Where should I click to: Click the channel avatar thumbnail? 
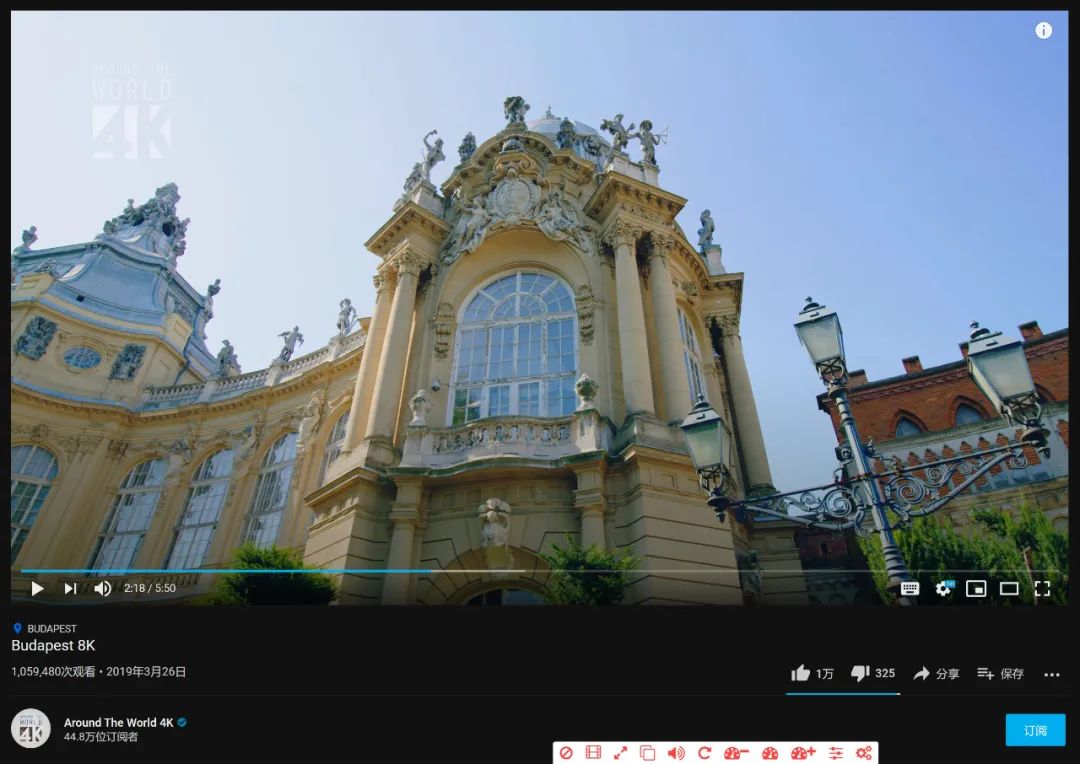(x=31, y=729)
